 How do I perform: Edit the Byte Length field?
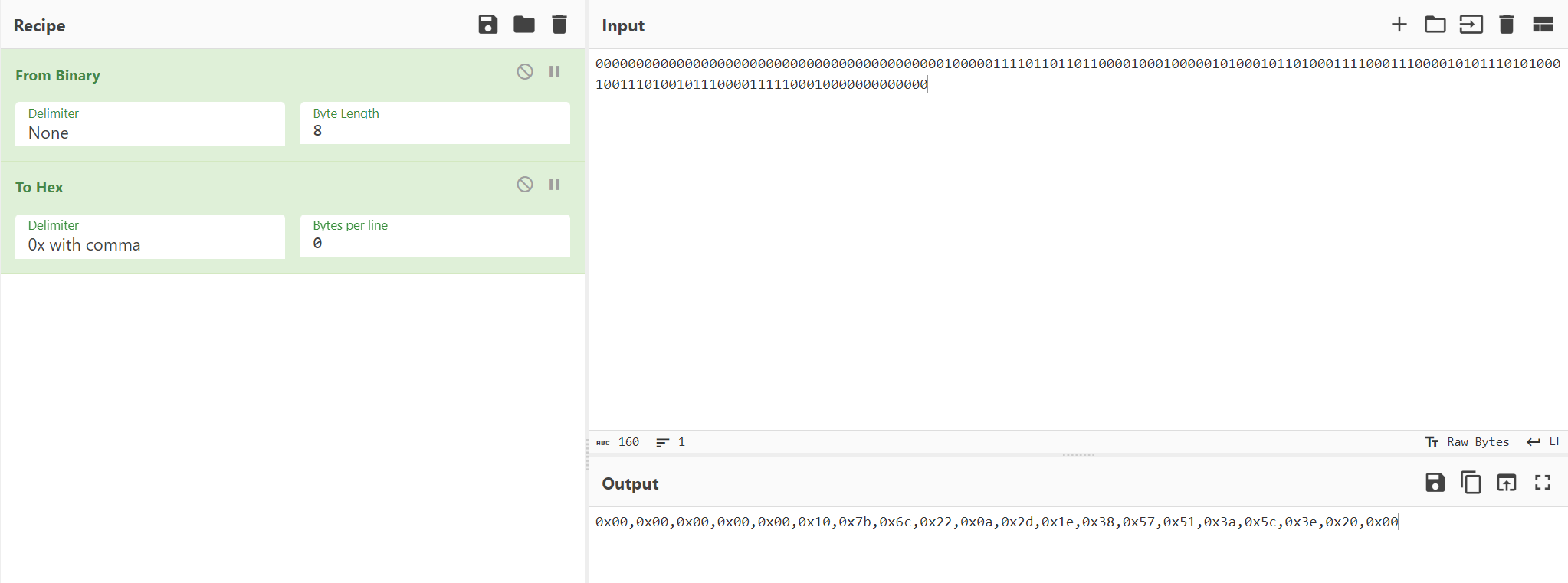click(435, 131)
